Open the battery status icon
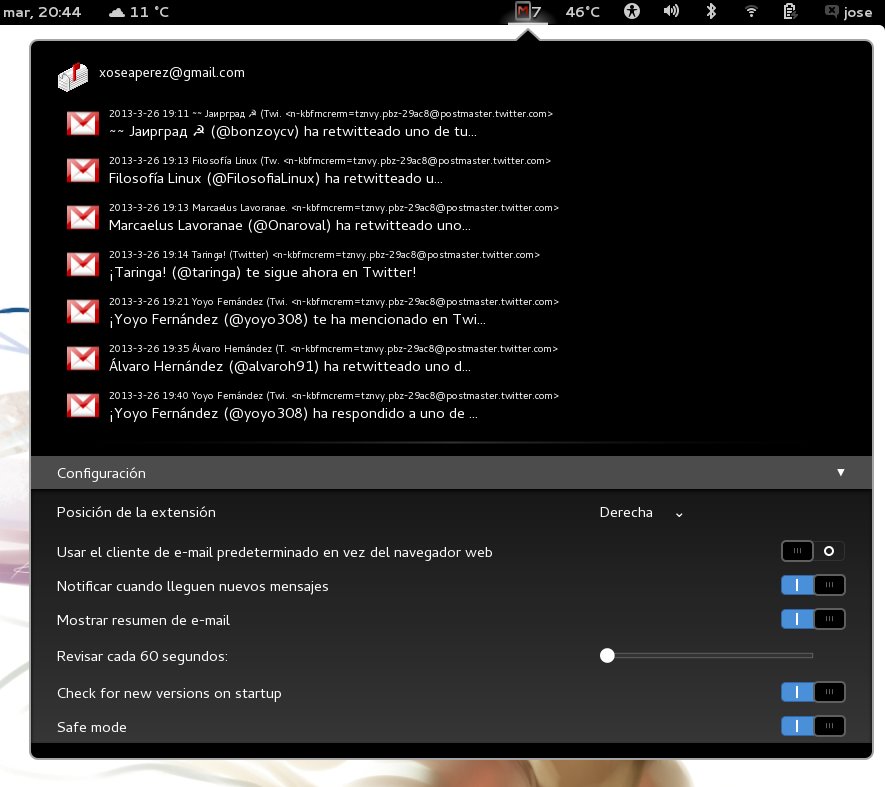The image size is (885, 787). click(790, 11)
